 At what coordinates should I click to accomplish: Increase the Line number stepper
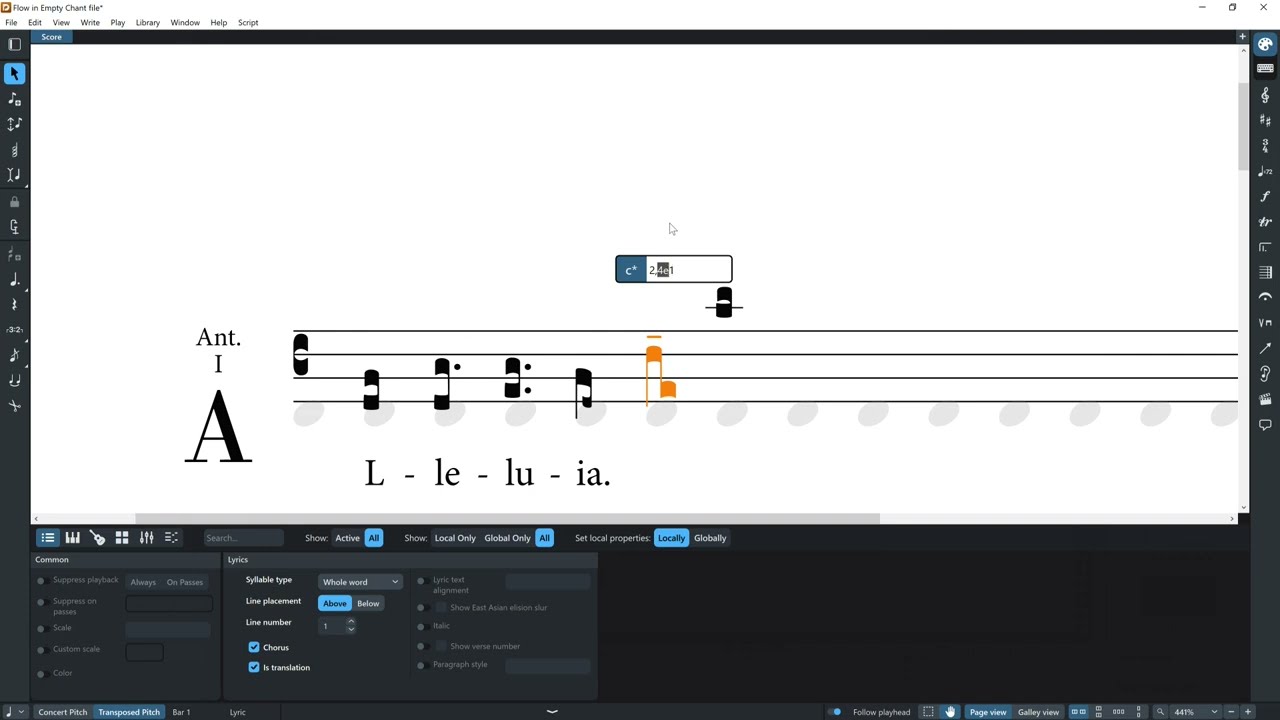click(x=351, y=621)
